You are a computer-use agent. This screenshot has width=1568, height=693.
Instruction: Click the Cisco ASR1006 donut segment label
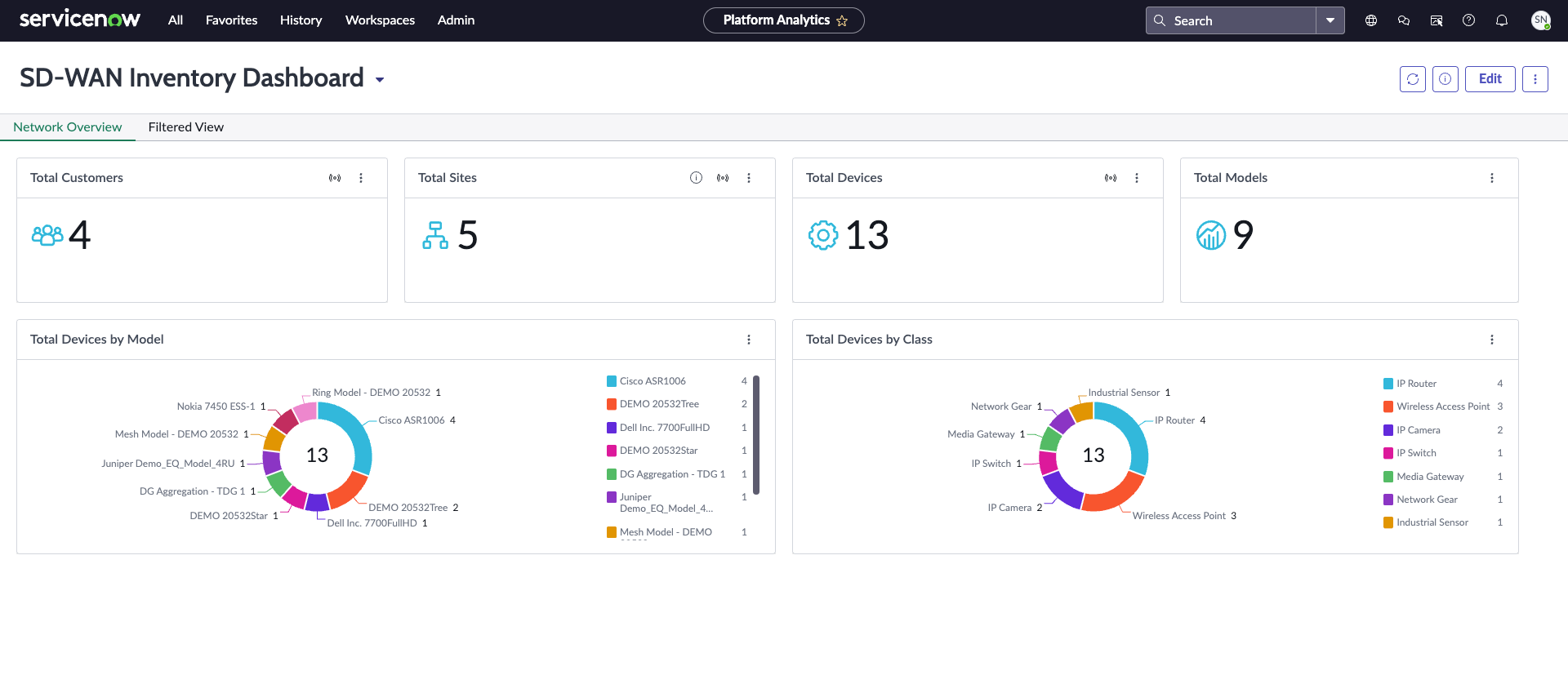416,420
